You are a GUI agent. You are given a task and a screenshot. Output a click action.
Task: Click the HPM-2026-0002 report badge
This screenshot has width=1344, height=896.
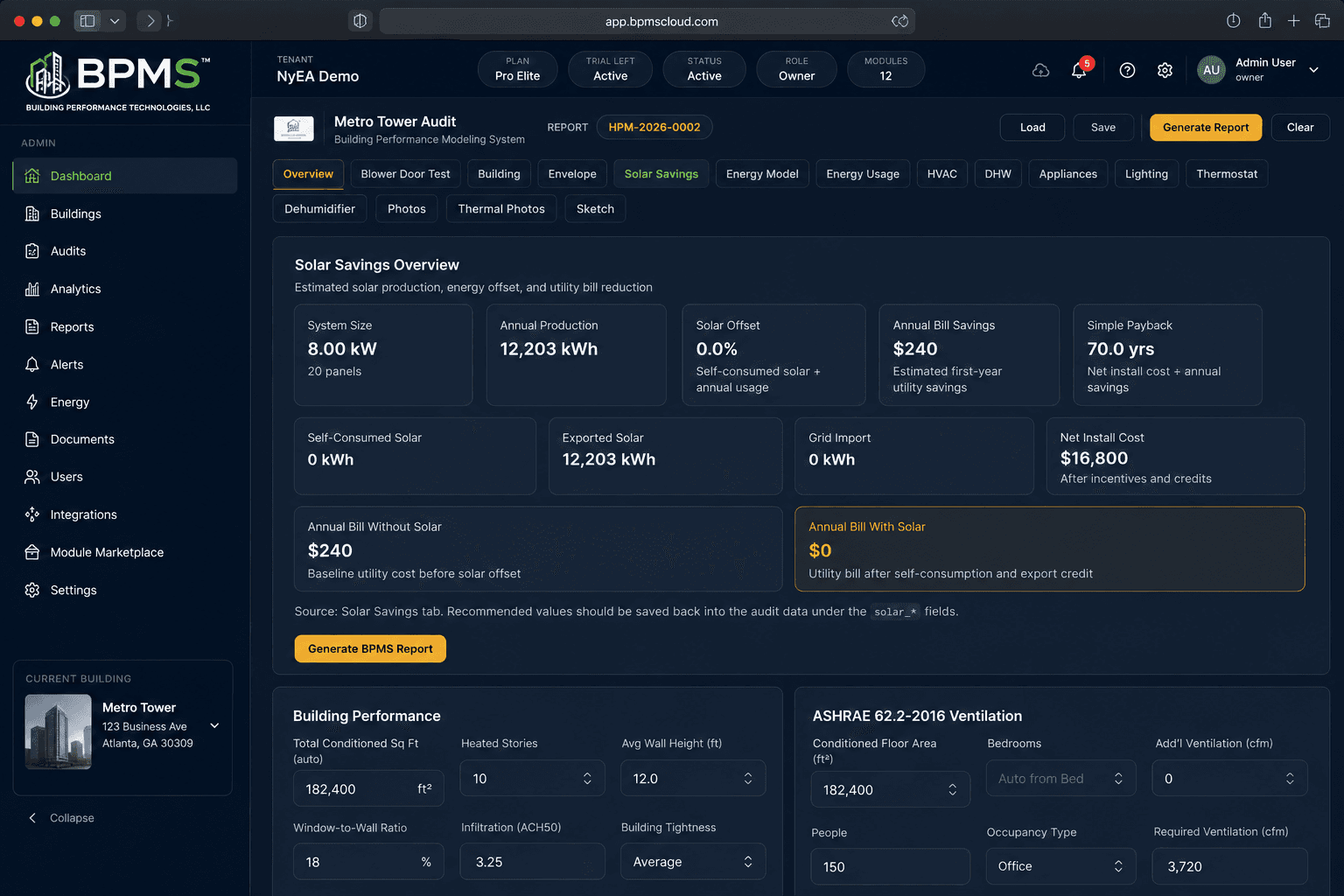(x=654, y=127)
